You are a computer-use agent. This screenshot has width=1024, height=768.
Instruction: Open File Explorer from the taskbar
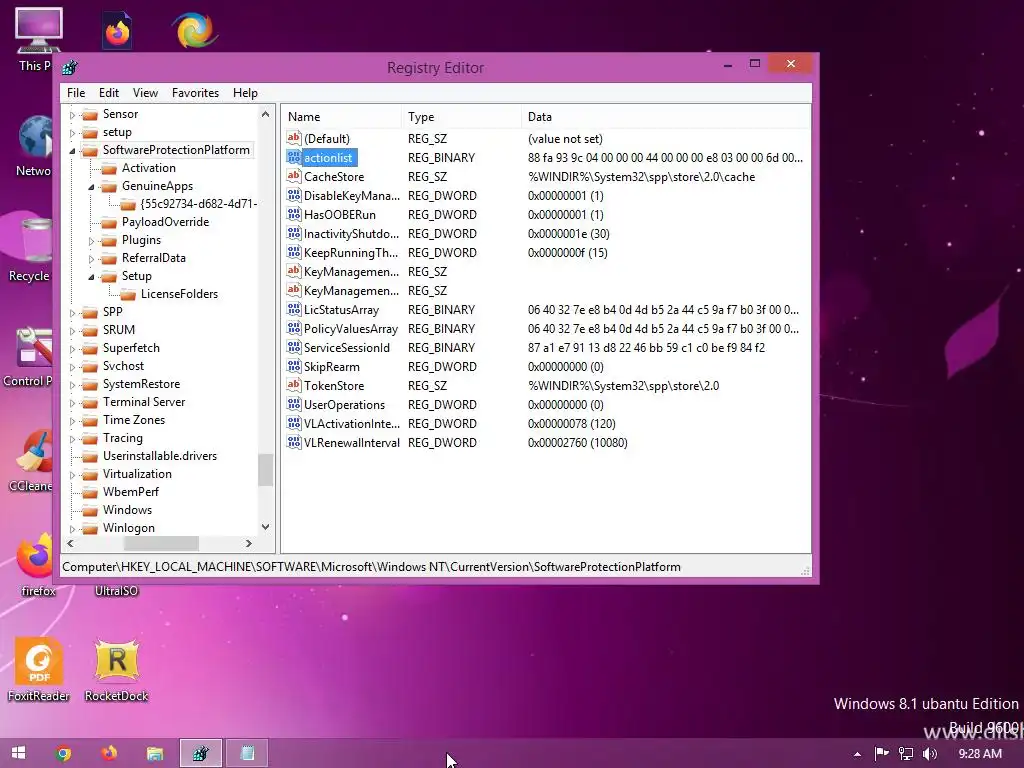point(155,754)
